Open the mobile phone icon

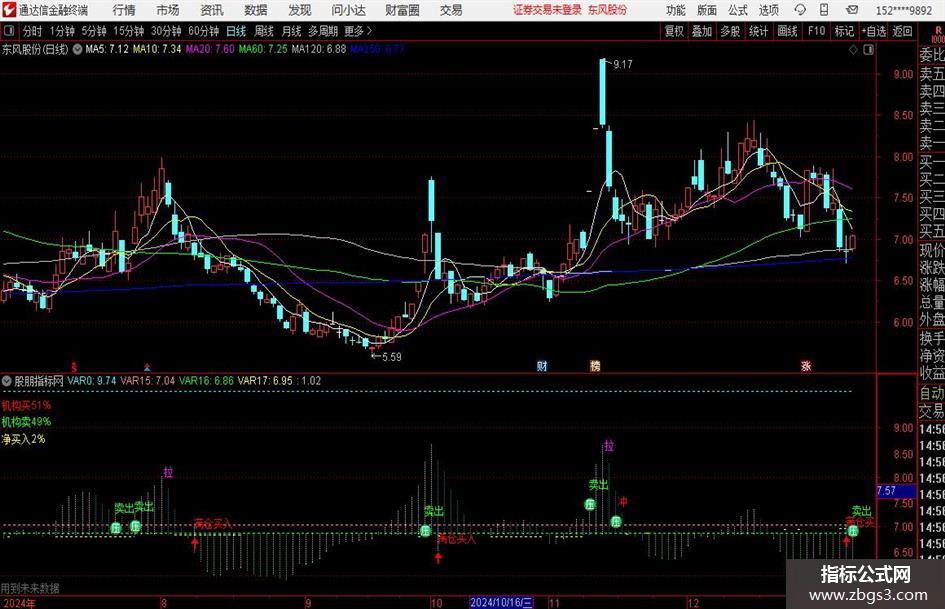pos(824,10)
